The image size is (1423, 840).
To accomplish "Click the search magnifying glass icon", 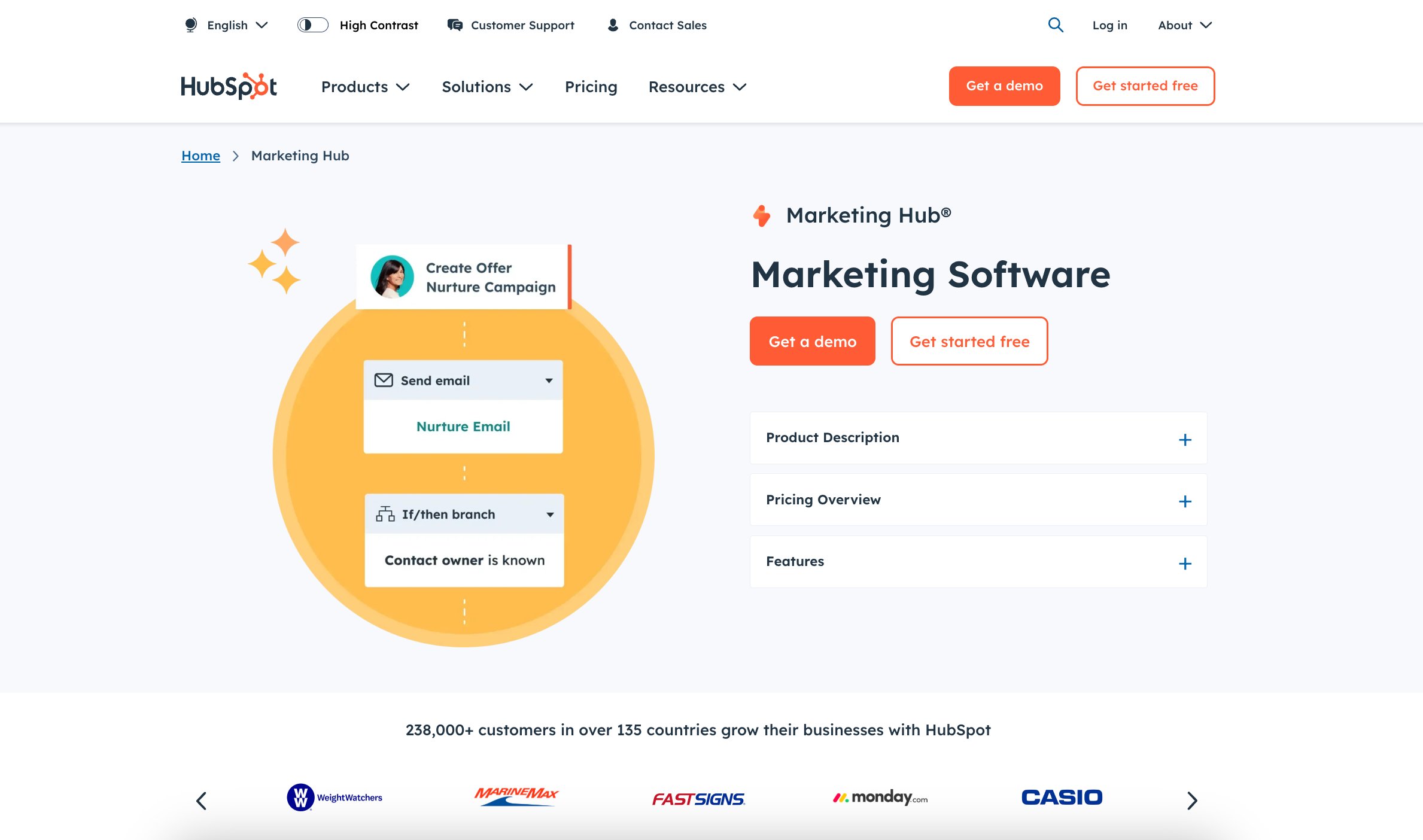I will 1056,24.
